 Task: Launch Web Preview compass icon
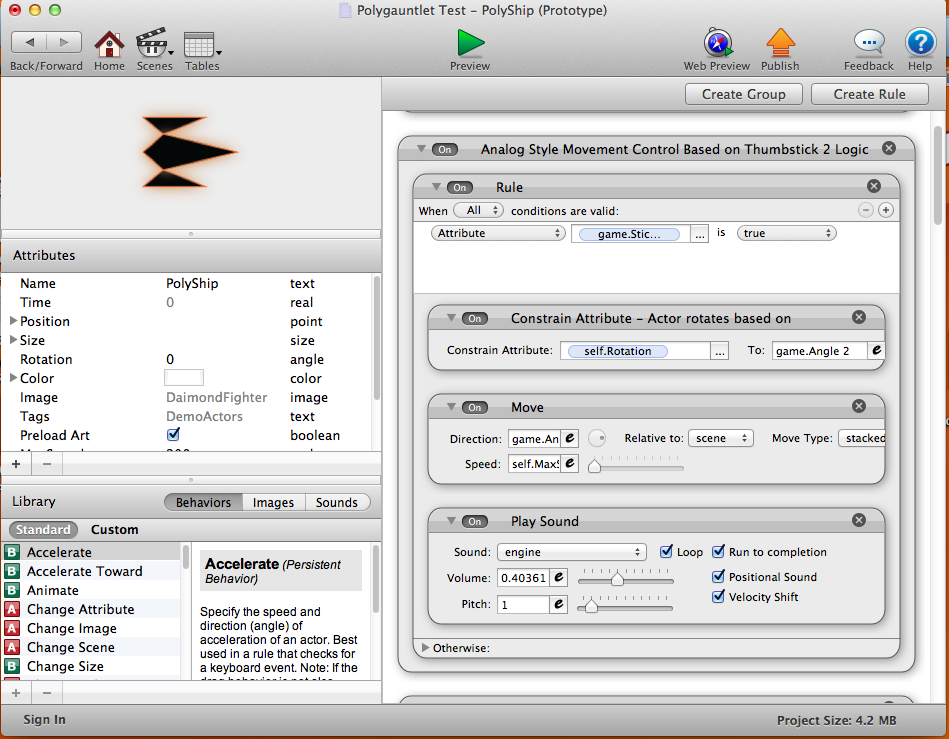coord(716,44)
